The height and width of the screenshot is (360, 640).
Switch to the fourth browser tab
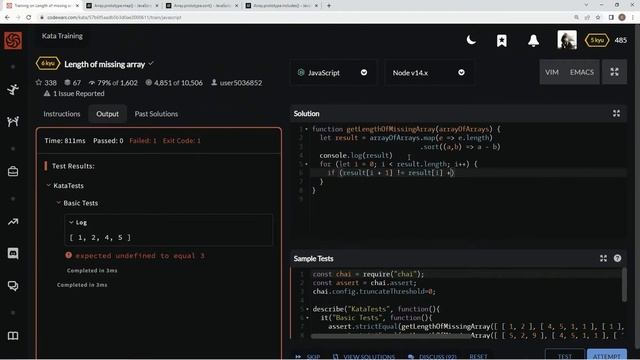[281, 6]
